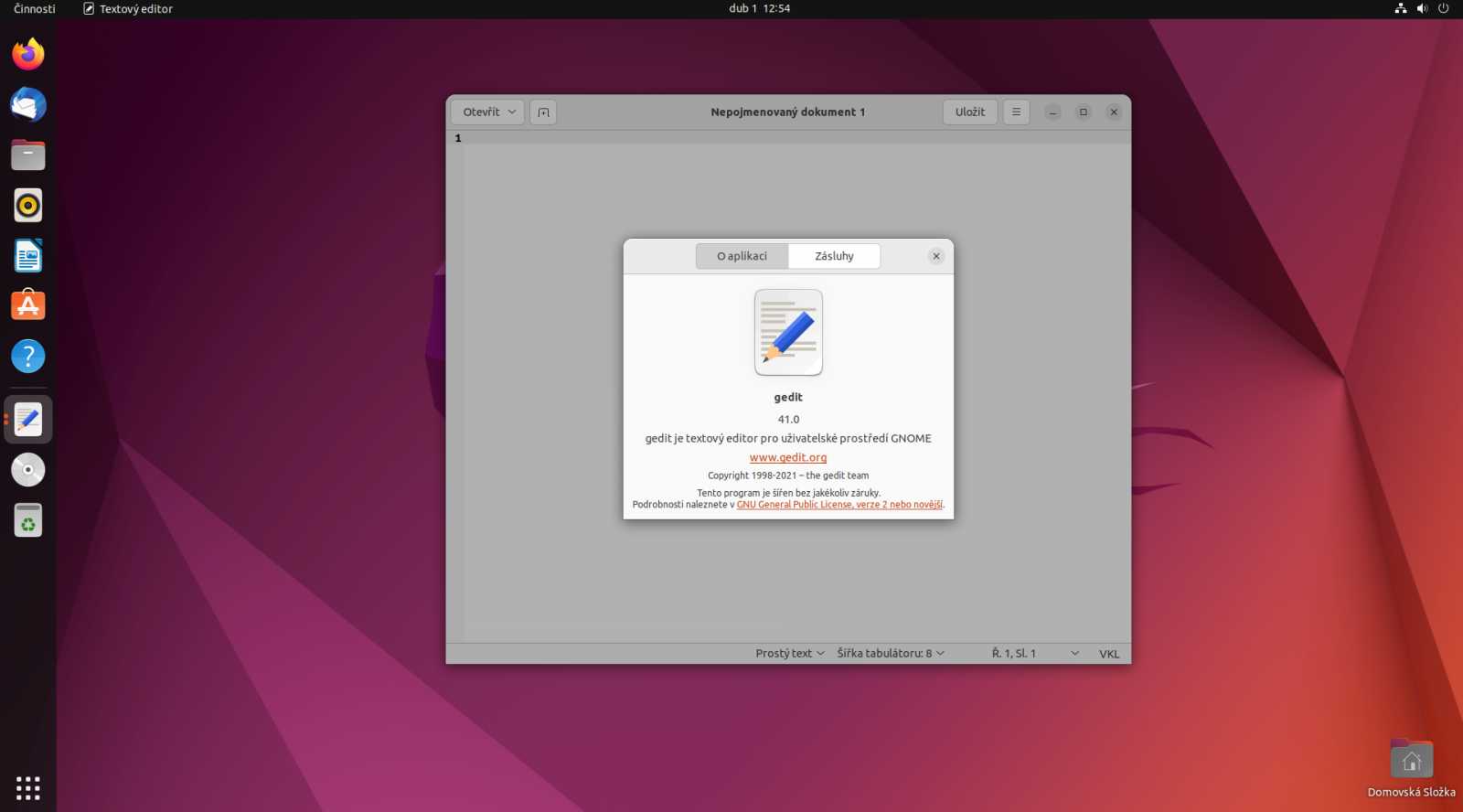Show applications grid in dock
This screenshot has width=1463, height=812.
coord(28,787)
